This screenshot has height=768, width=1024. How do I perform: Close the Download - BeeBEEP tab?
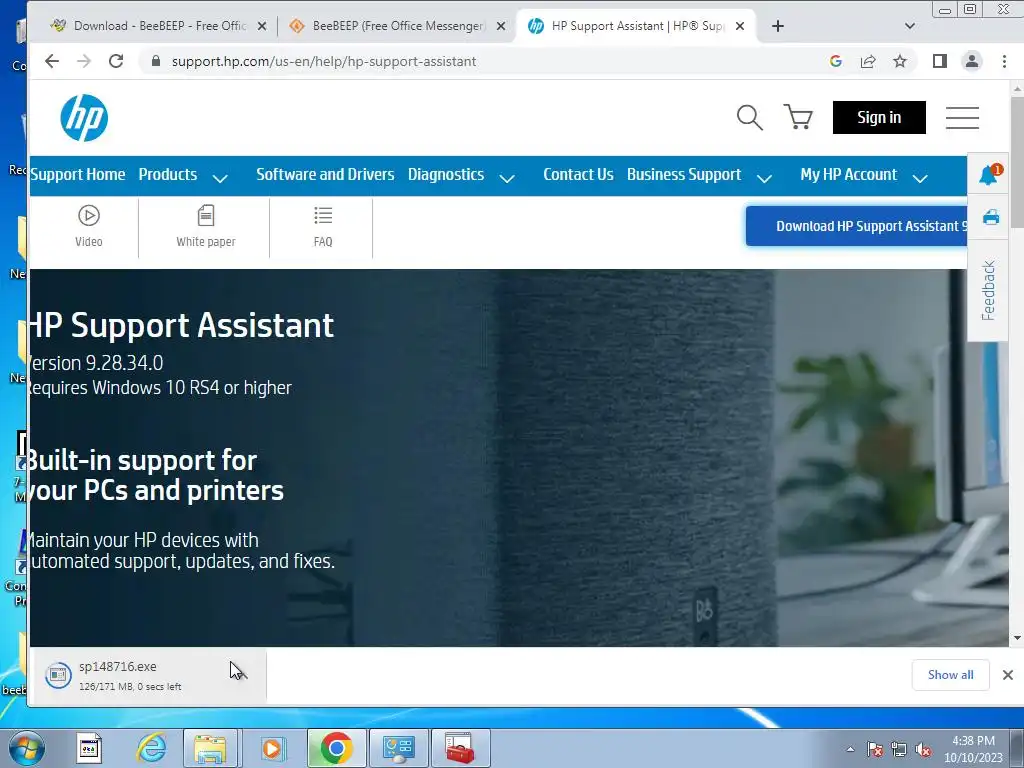(x=262, y=26)
